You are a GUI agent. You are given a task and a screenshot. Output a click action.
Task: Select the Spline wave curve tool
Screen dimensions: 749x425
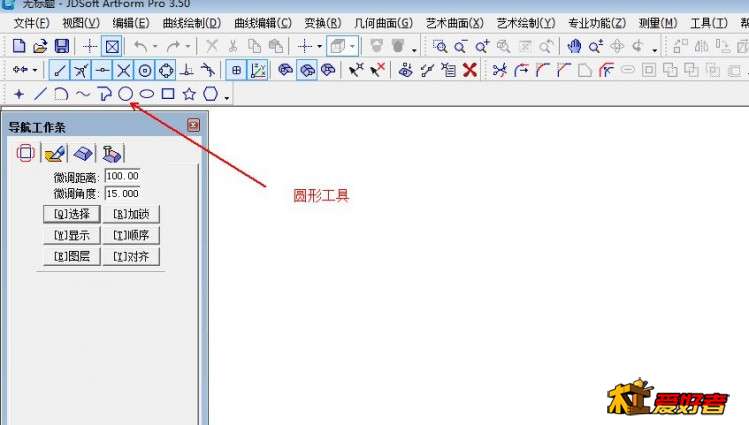(83, 94)
